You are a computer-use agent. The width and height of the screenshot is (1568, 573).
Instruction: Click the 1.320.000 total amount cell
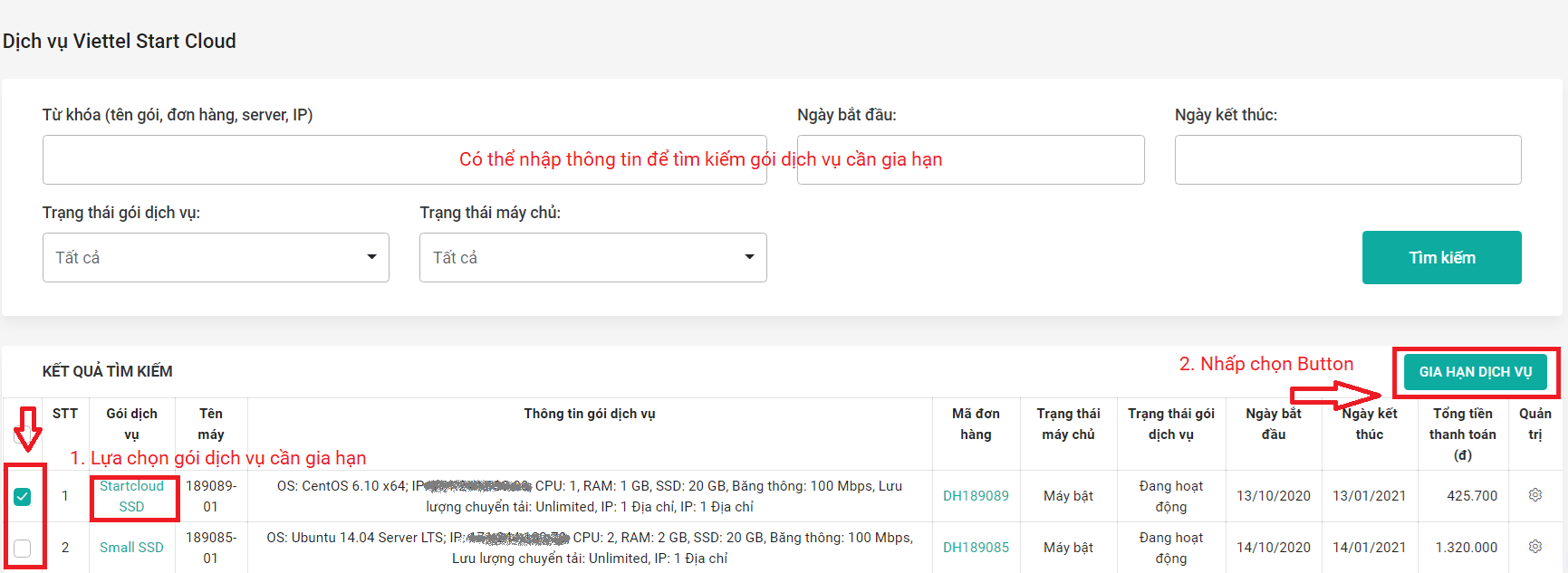1462,548
